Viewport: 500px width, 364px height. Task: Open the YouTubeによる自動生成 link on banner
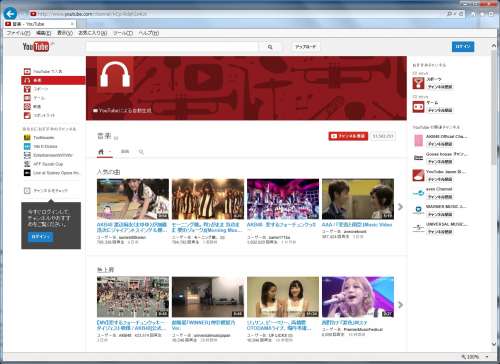(x=122, y=110)
